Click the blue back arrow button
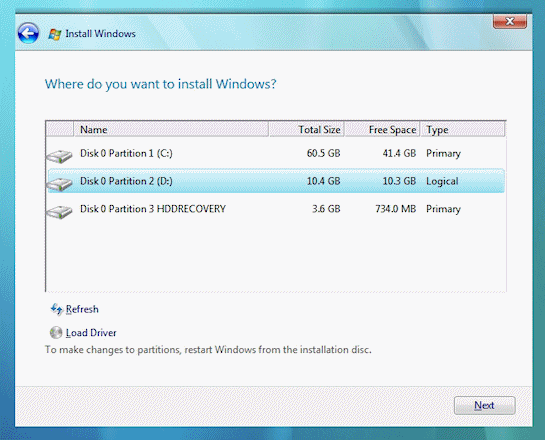The width and height of the screenshot is (545, 440). (28, 33)
